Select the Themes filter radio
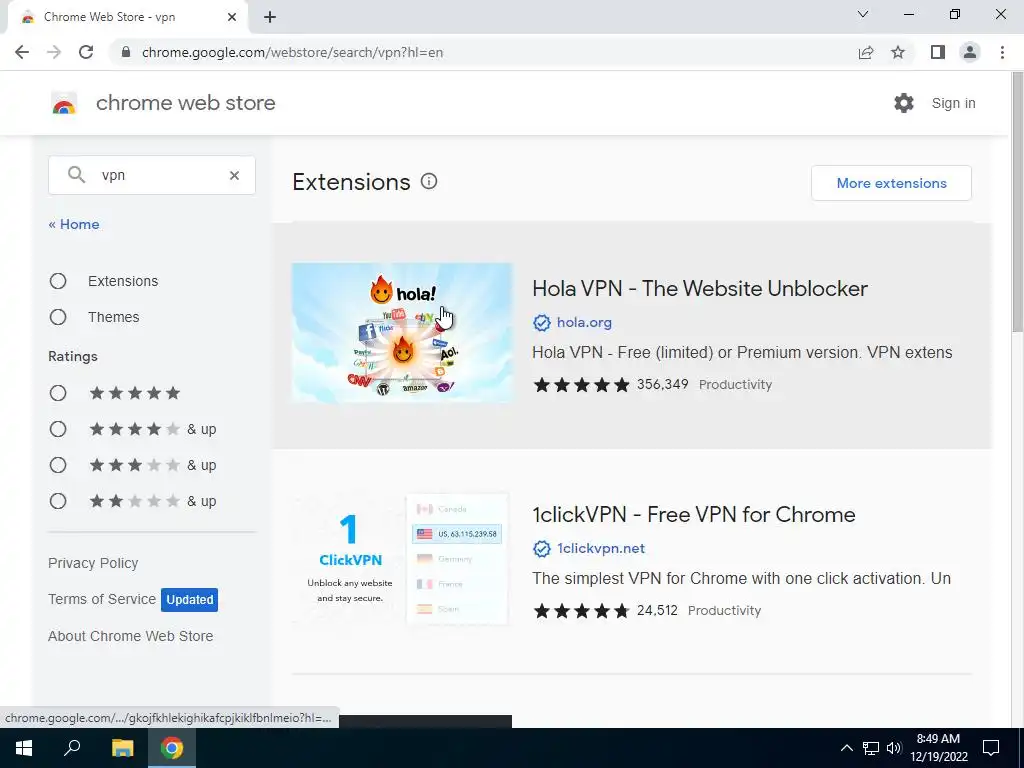 pyautogui.click(x=58, y=317)
